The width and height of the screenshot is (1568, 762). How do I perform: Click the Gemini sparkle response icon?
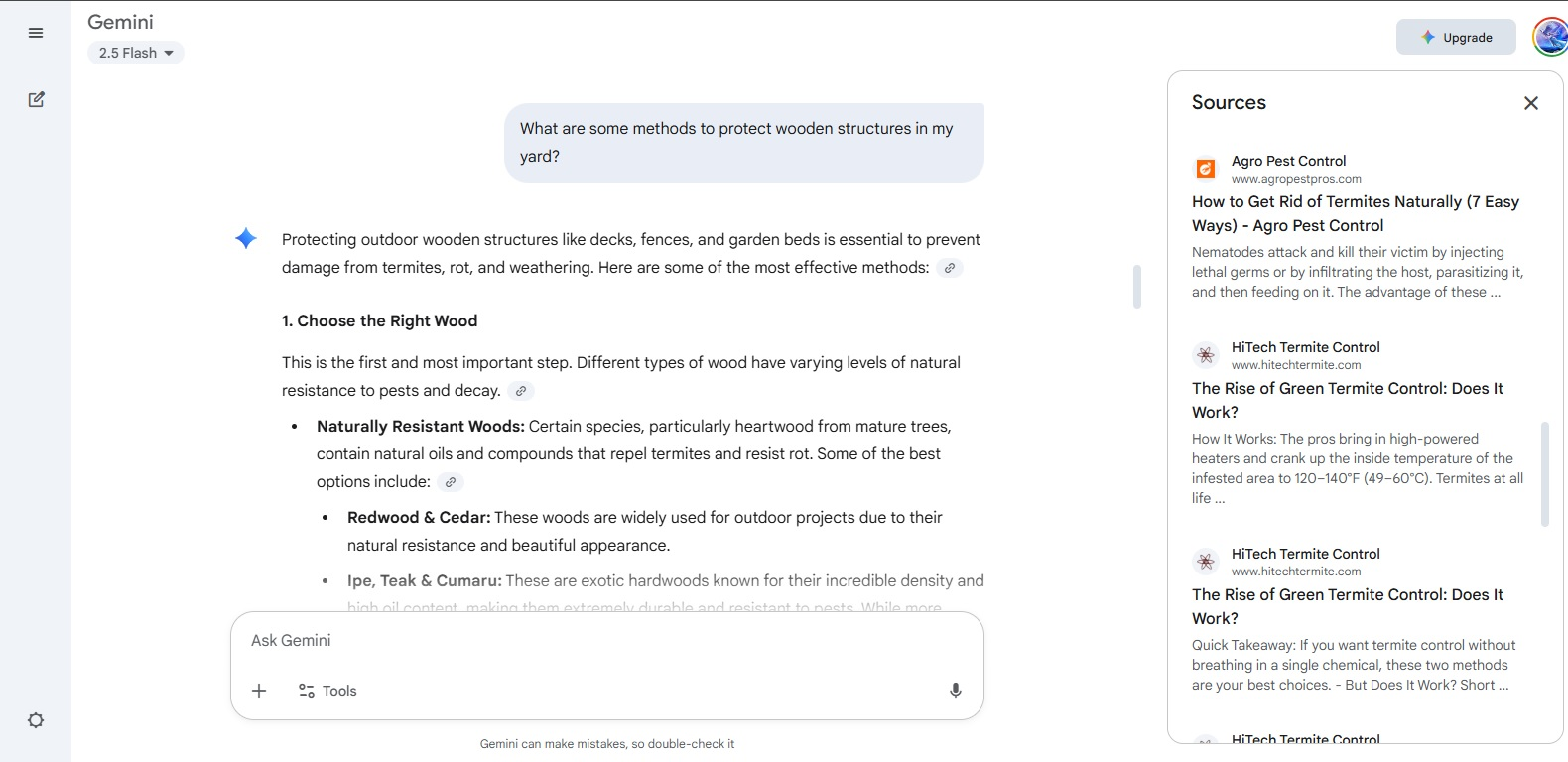(246, 238)
